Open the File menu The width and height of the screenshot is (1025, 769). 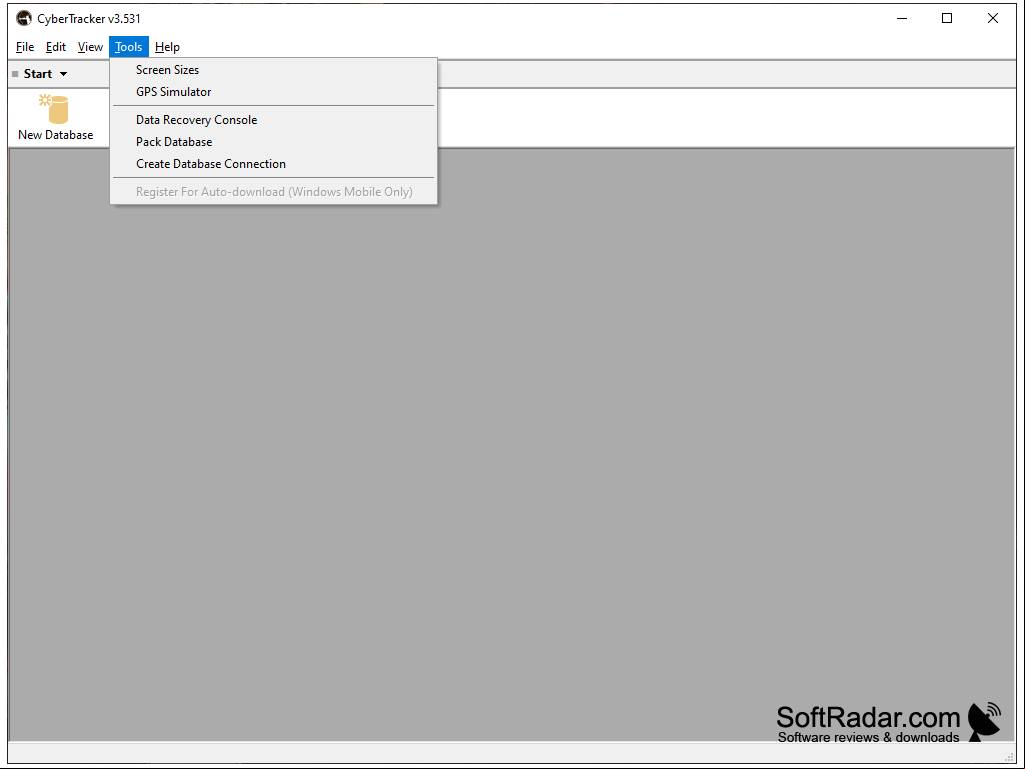tap(25, 47)
